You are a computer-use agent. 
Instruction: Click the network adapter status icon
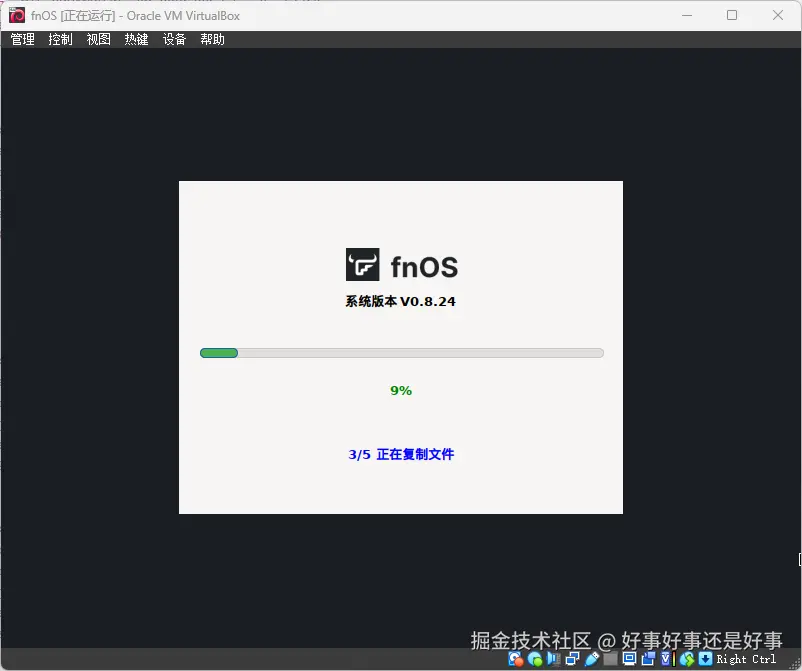572,659
